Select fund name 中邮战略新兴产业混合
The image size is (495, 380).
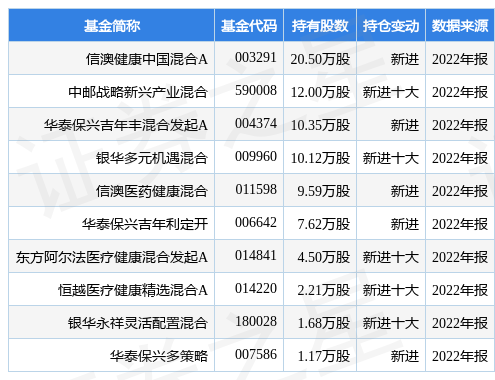point(138,92)
